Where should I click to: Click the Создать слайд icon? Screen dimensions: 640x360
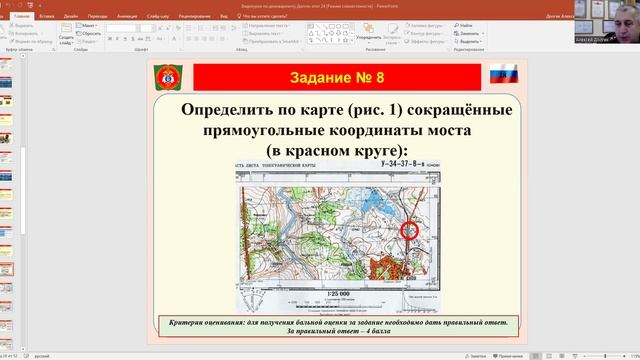tap(66, 28)
